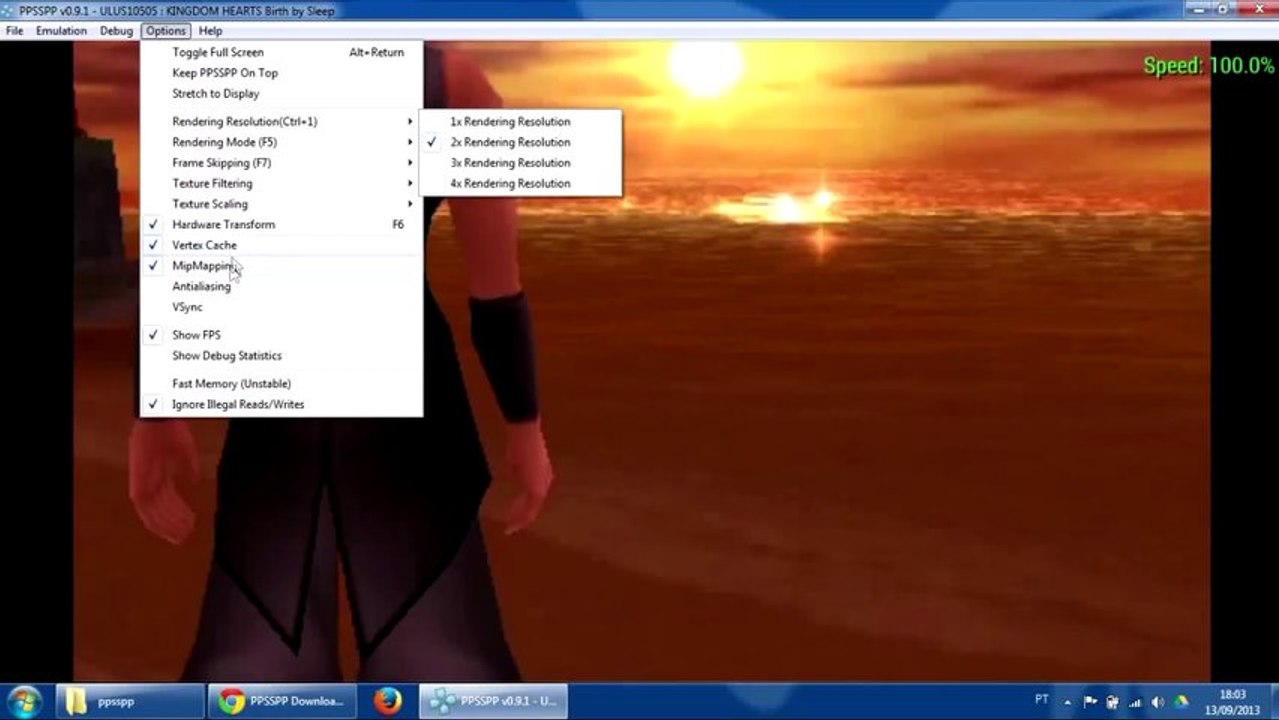Choose Toggle Full Screen

(281, 52)
